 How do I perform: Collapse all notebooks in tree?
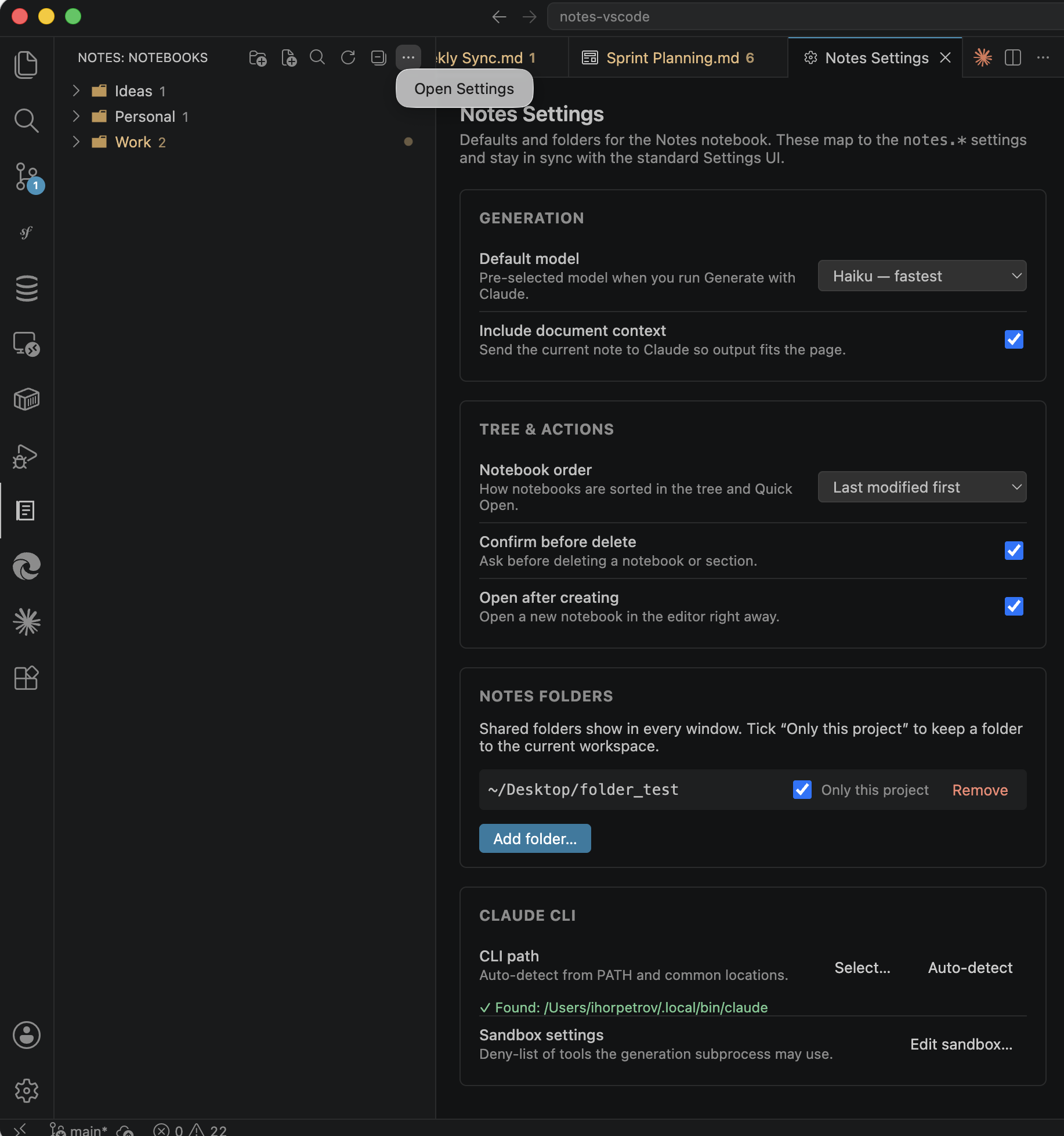click(x=378, y=57)
